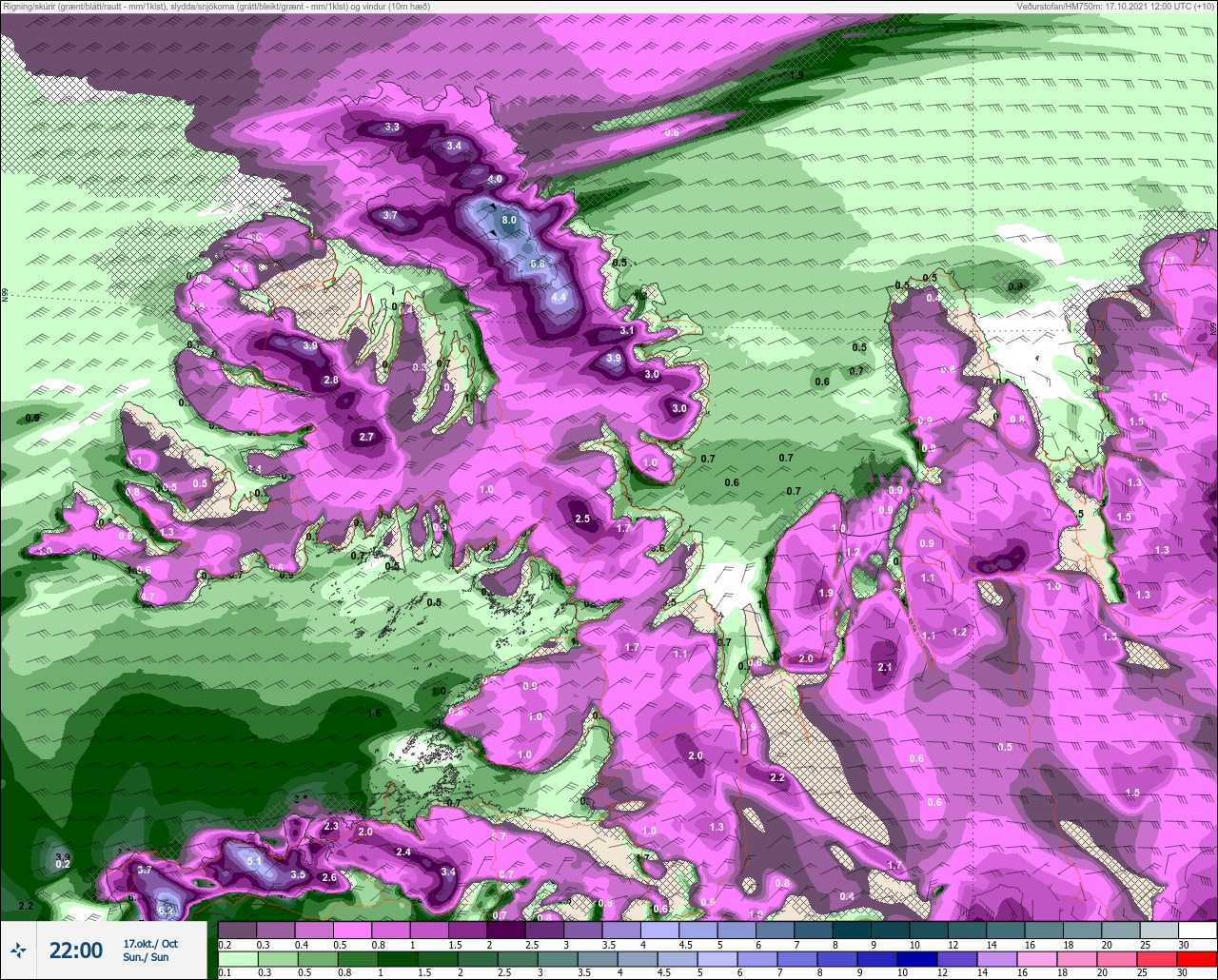Click the 2.4 precipitation value
Screen dimensions: 1218x980
(x=403, y=852)
